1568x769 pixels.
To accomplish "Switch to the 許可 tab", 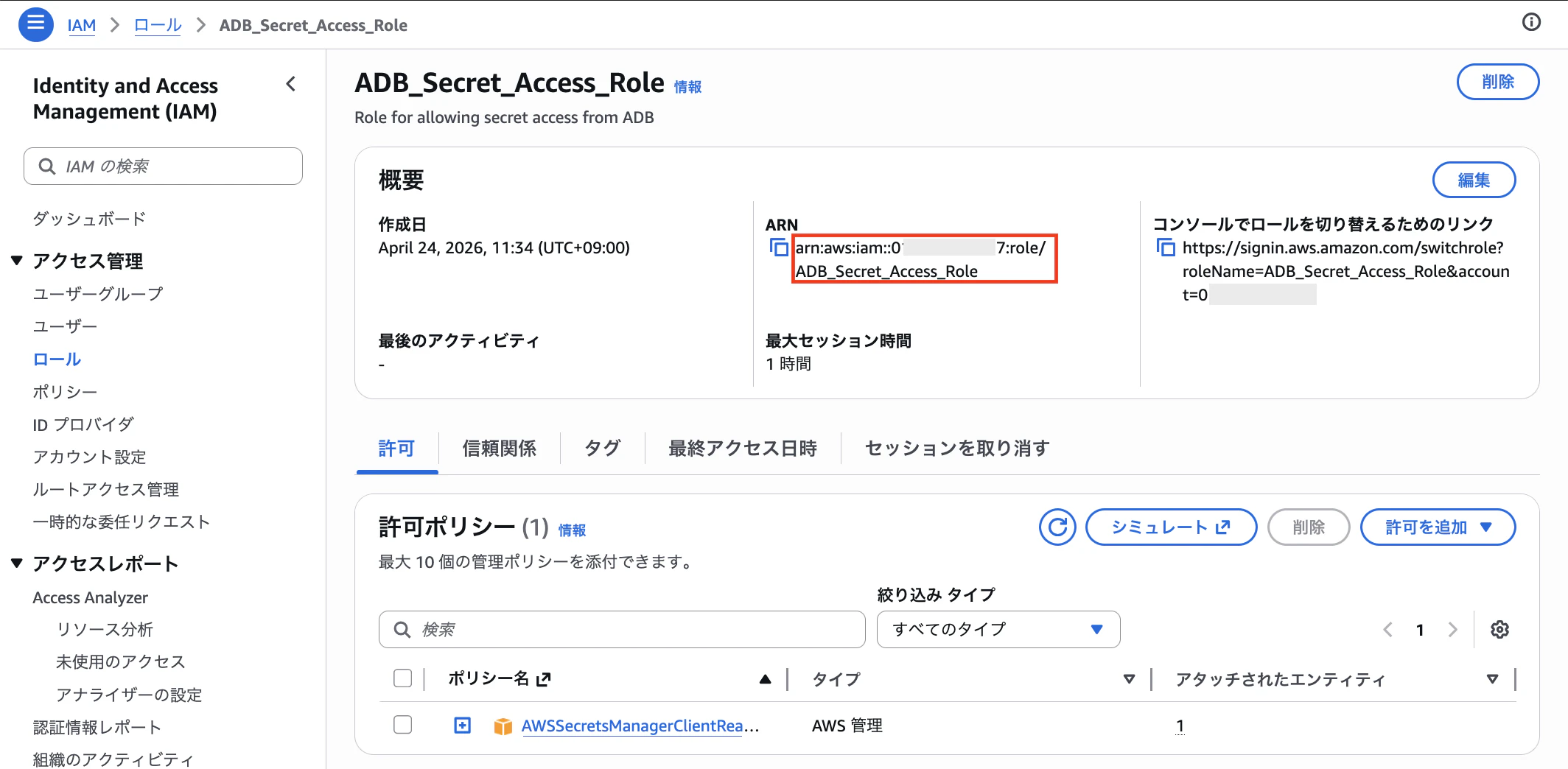I will 397,448.
